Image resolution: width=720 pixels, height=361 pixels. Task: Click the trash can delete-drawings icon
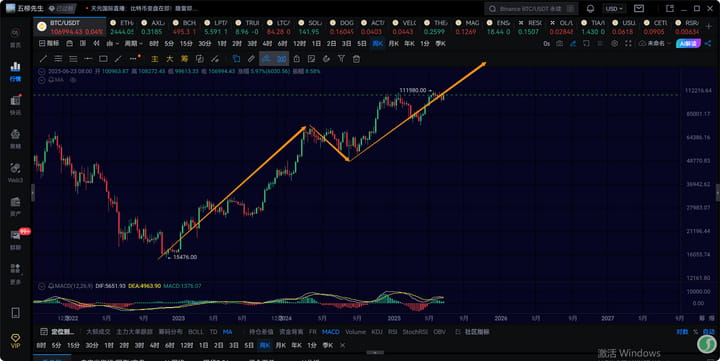tap(356, 59)
